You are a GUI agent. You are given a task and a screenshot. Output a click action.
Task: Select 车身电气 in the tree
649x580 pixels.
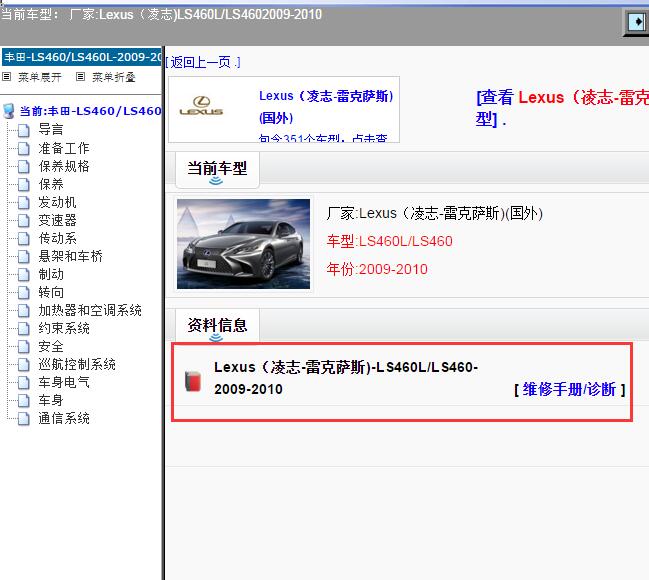[x=64, y=382]
